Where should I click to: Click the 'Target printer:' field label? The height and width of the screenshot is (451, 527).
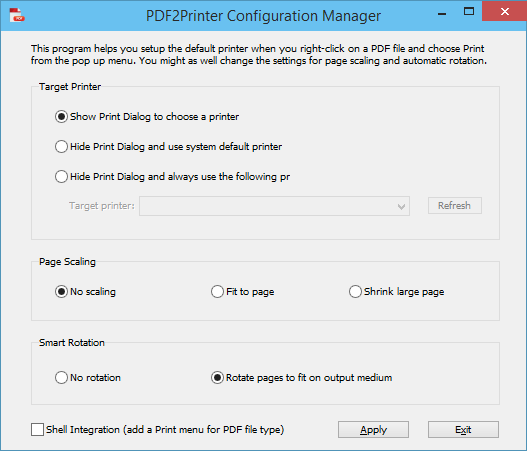pos(102,206)
